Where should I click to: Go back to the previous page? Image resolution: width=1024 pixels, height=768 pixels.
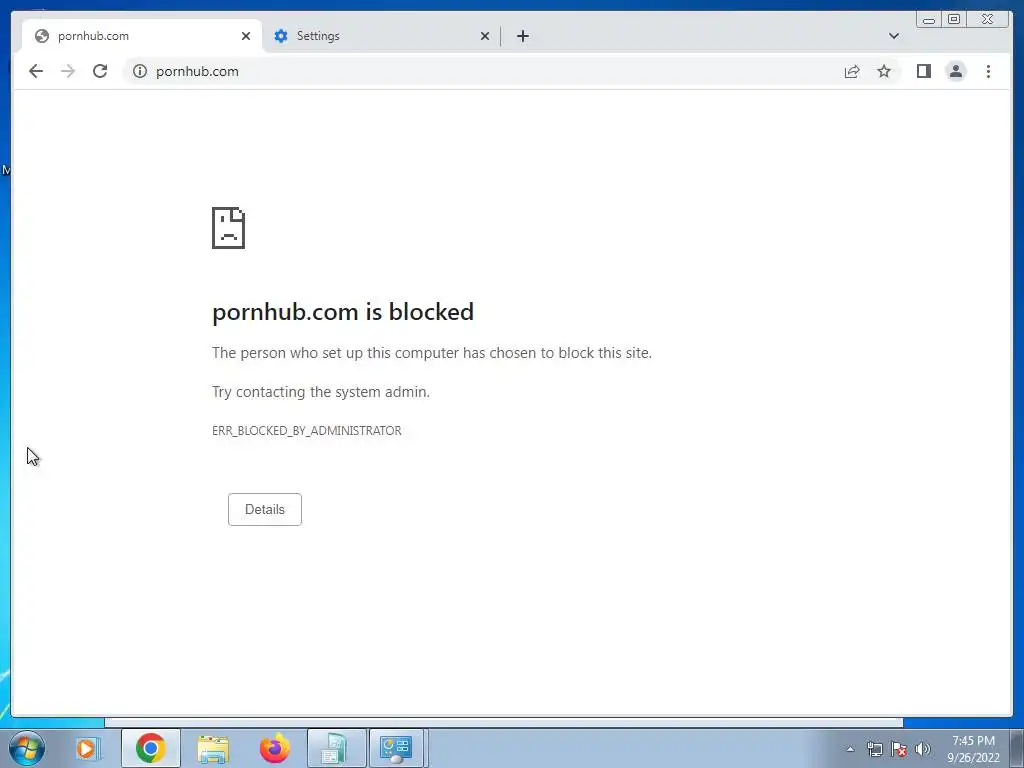coord(36,71)
